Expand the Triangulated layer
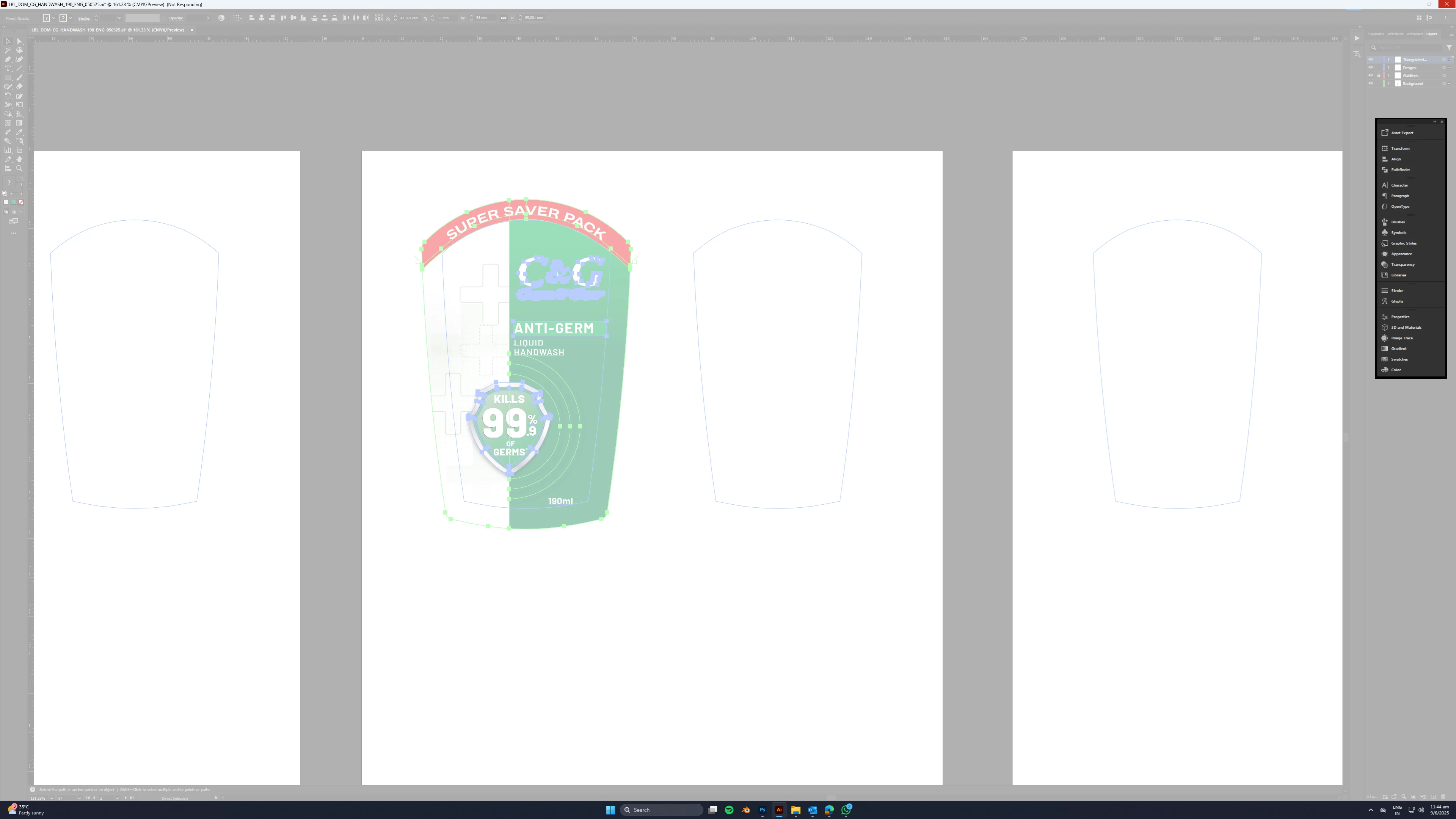The width and height of the screenshot is (1456, 819). click(1388, 60)
